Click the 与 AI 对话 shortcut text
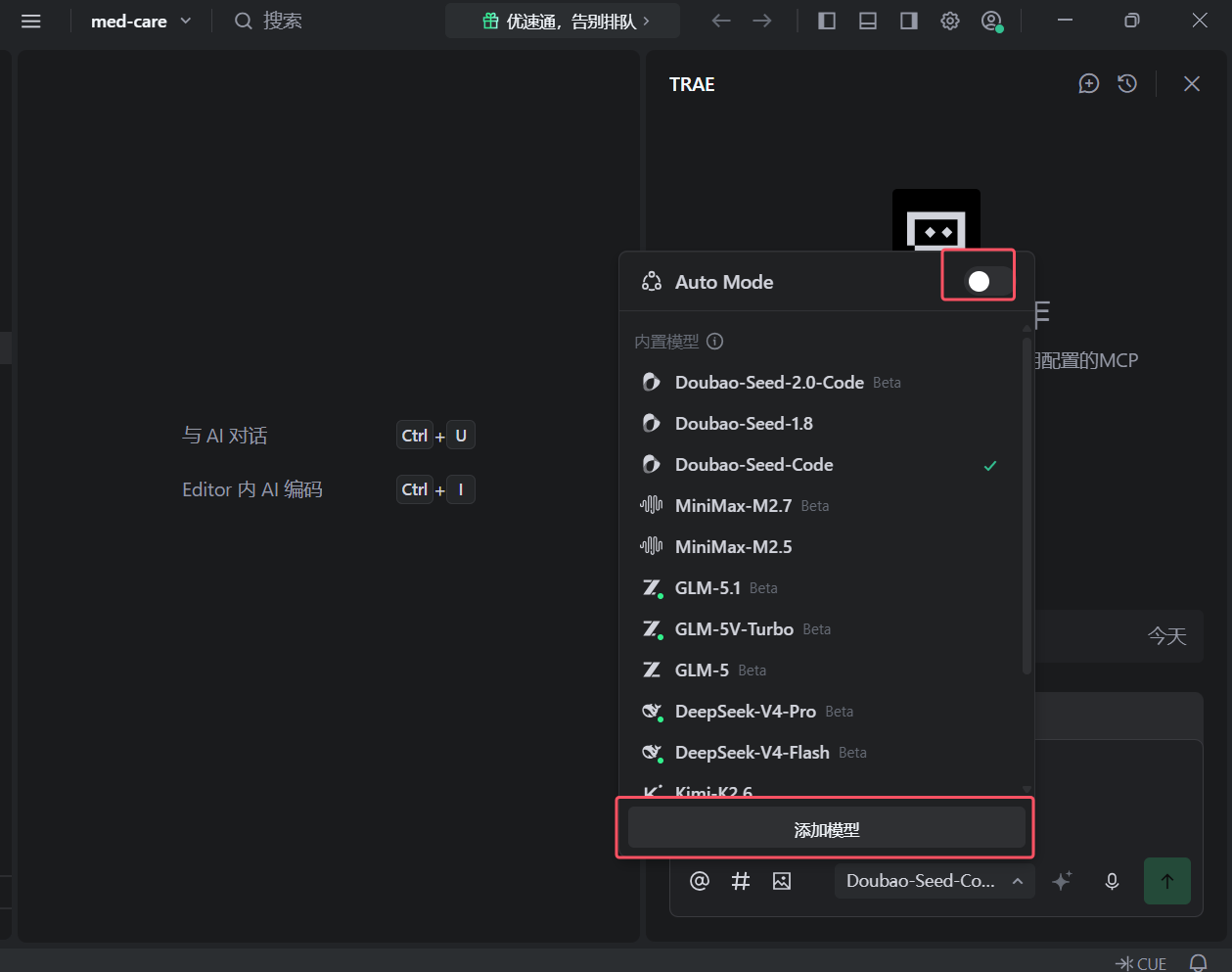The height and width of the screenshot is (972, 1232). click(x=225, y=436)
